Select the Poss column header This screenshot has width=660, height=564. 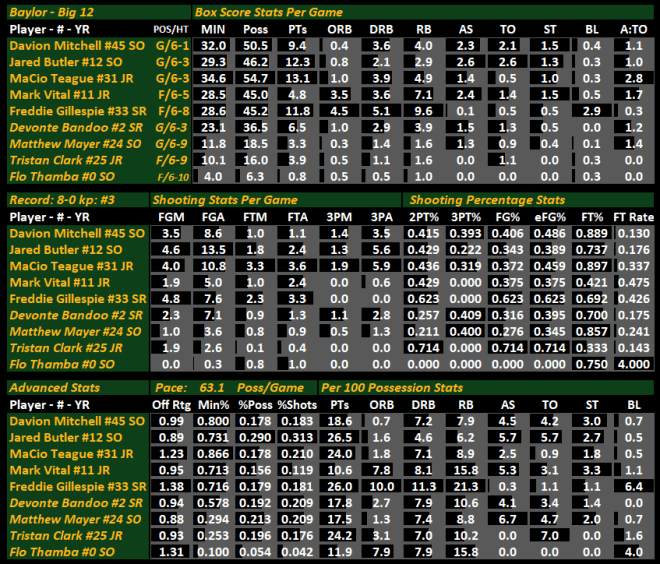click(255, 29)
